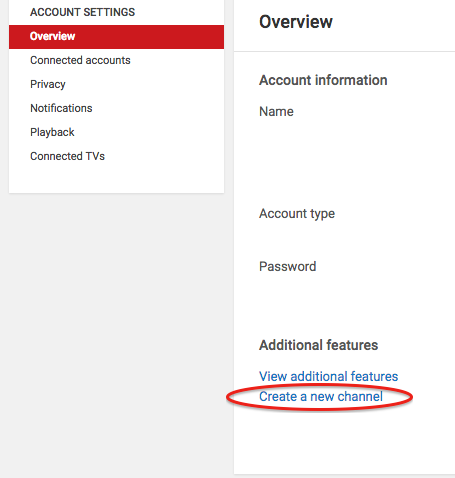Open the Connected accounts settings page
This screenshot has width=455, height=478.
pyautogui.click(x=80, y=60)
